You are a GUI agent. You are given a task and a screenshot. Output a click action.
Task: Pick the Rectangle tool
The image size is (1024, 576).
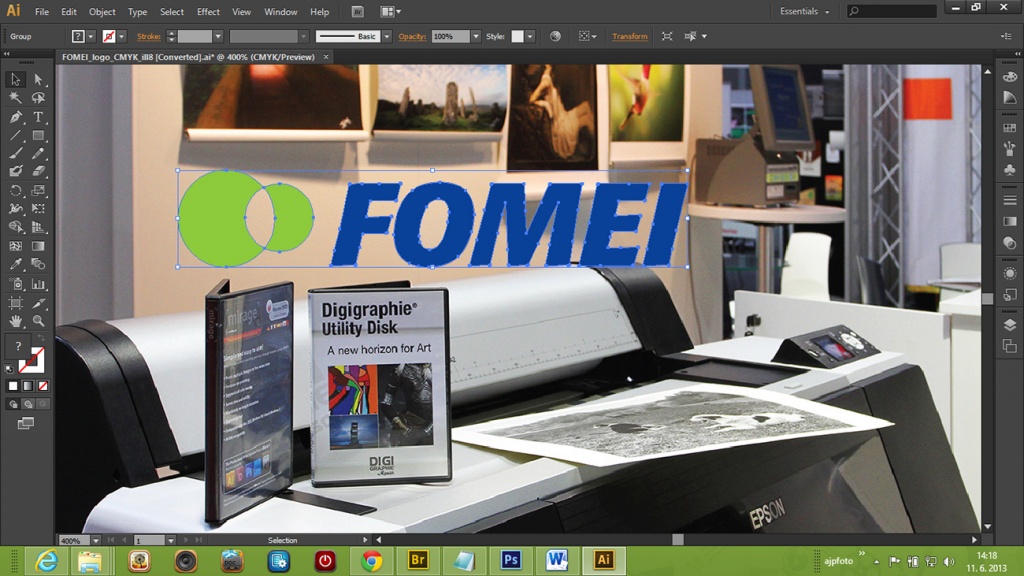[38, 135]
